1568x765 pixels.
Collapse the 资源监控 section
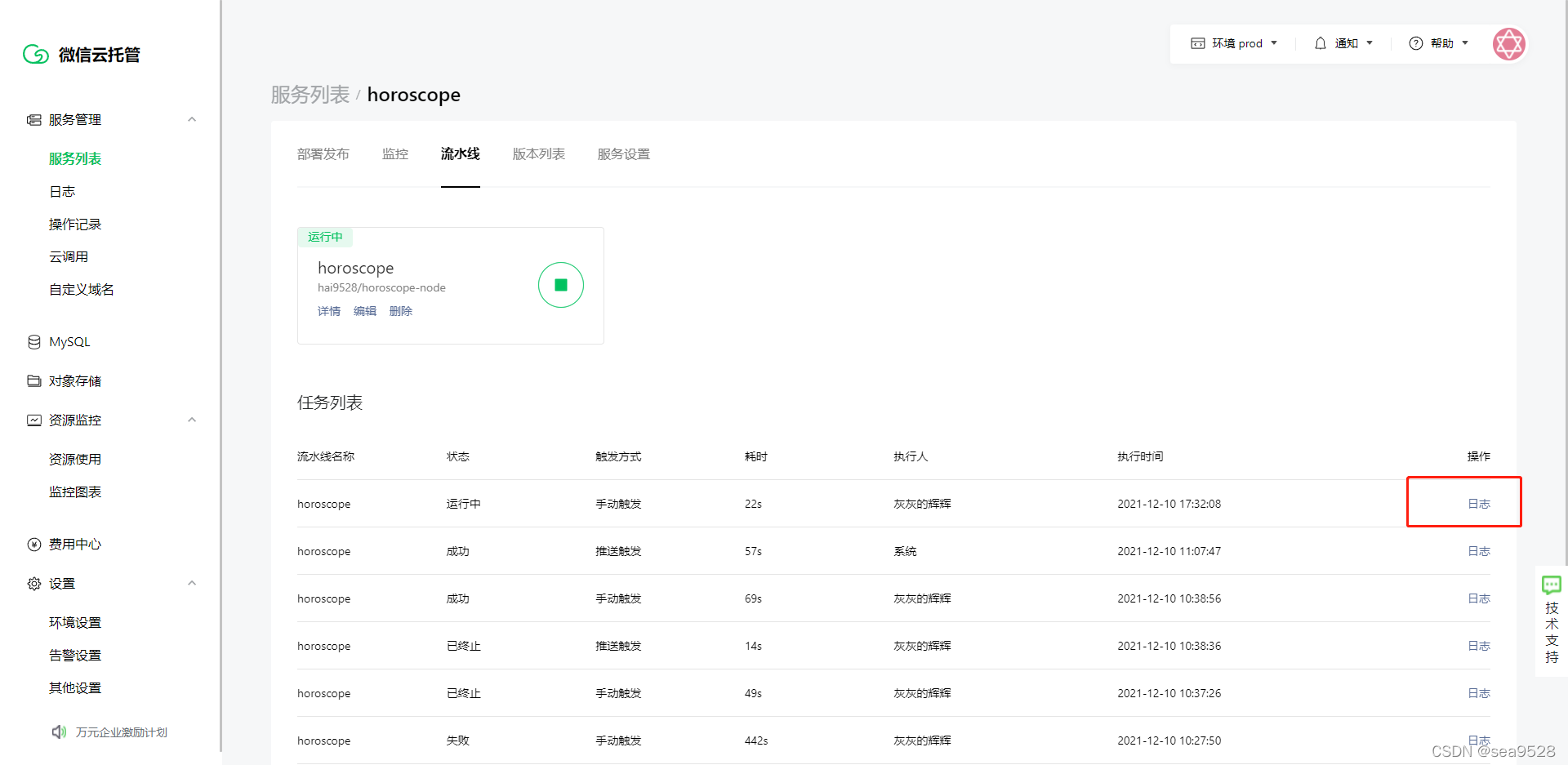pos(191,420)
